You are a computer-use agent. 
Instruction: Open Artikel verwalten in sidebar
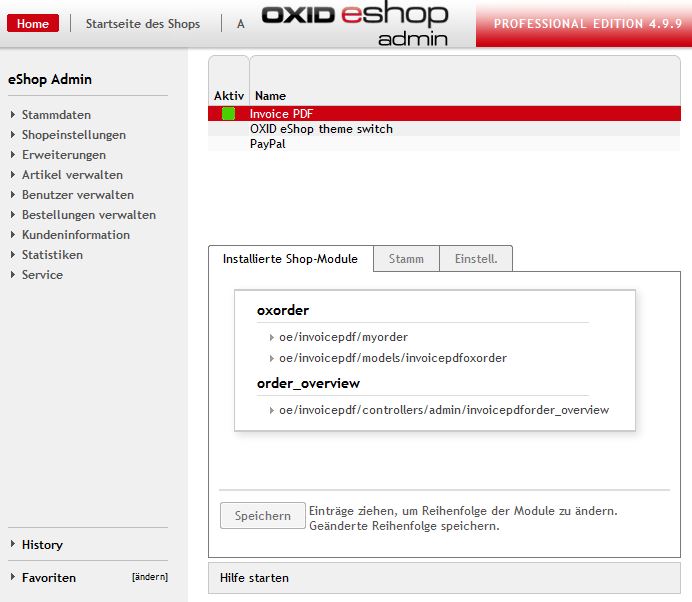click(x=72, y=175)
